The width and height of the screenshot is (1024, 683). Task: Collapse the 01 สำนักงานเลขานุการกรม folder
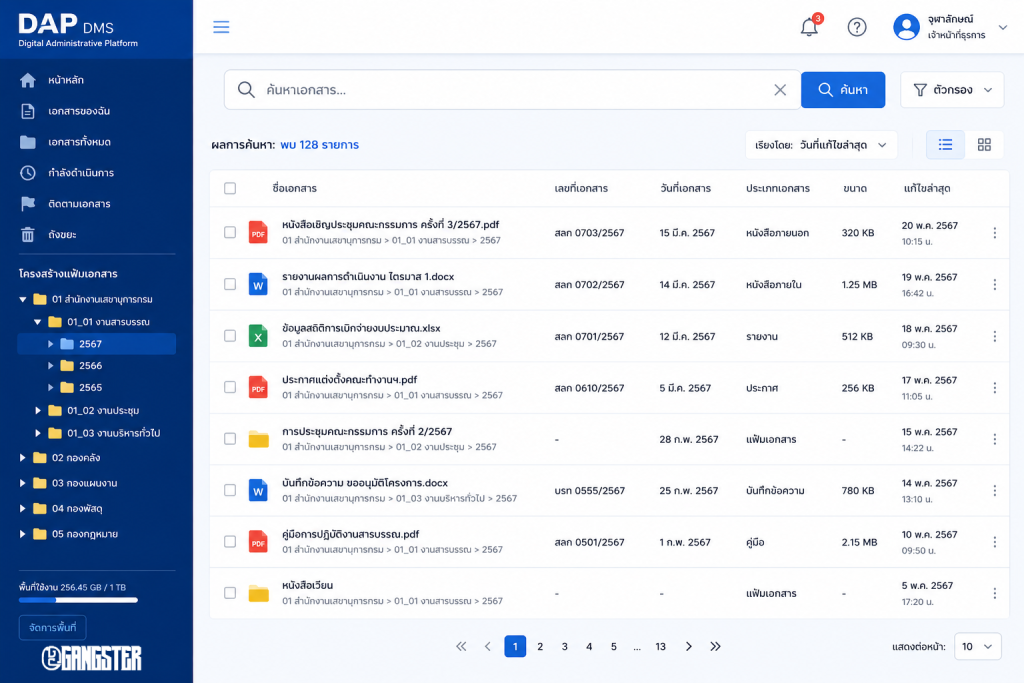(23, 299)
